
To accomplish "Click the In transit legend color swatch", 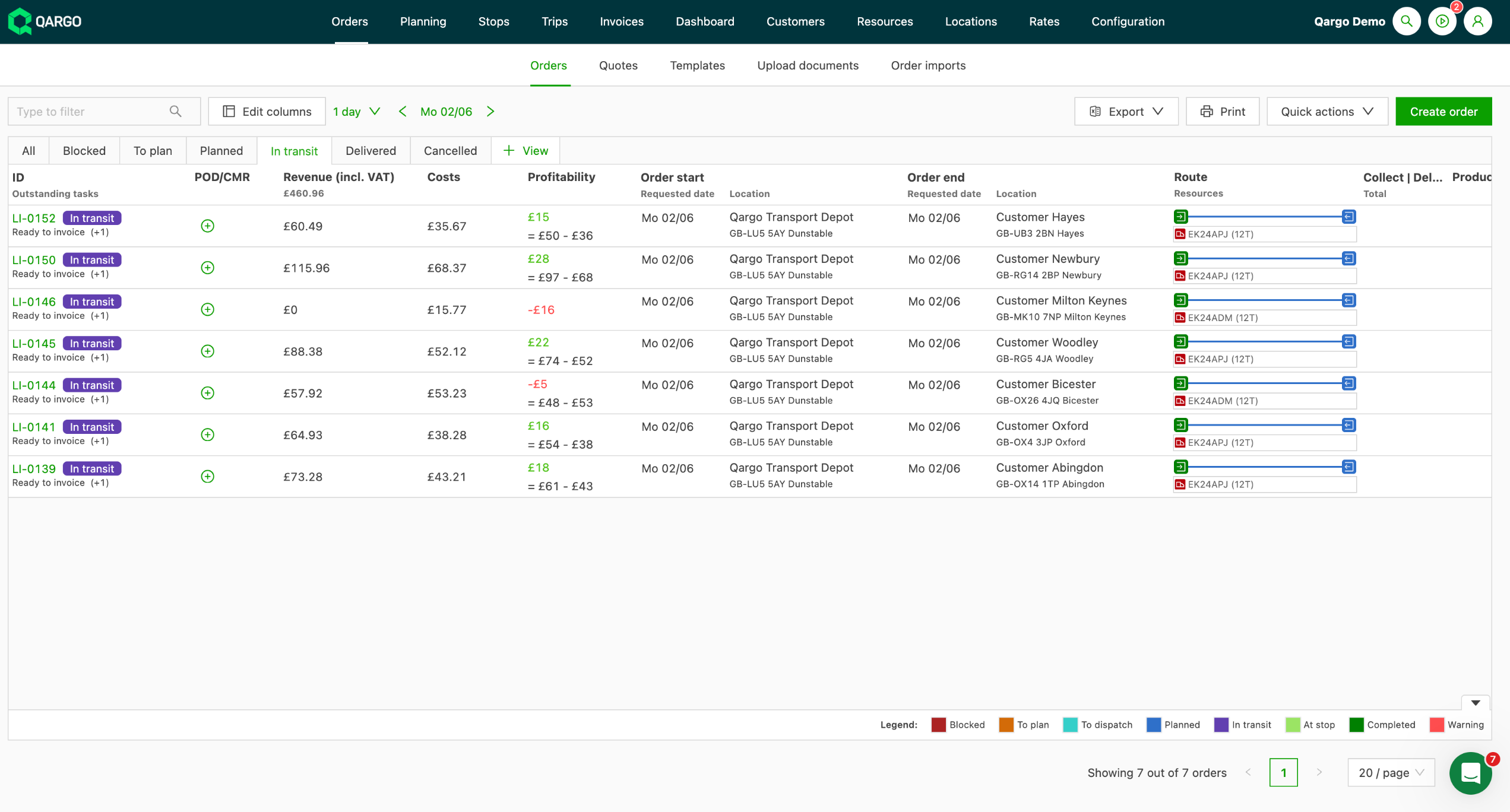I will 1221,725.
